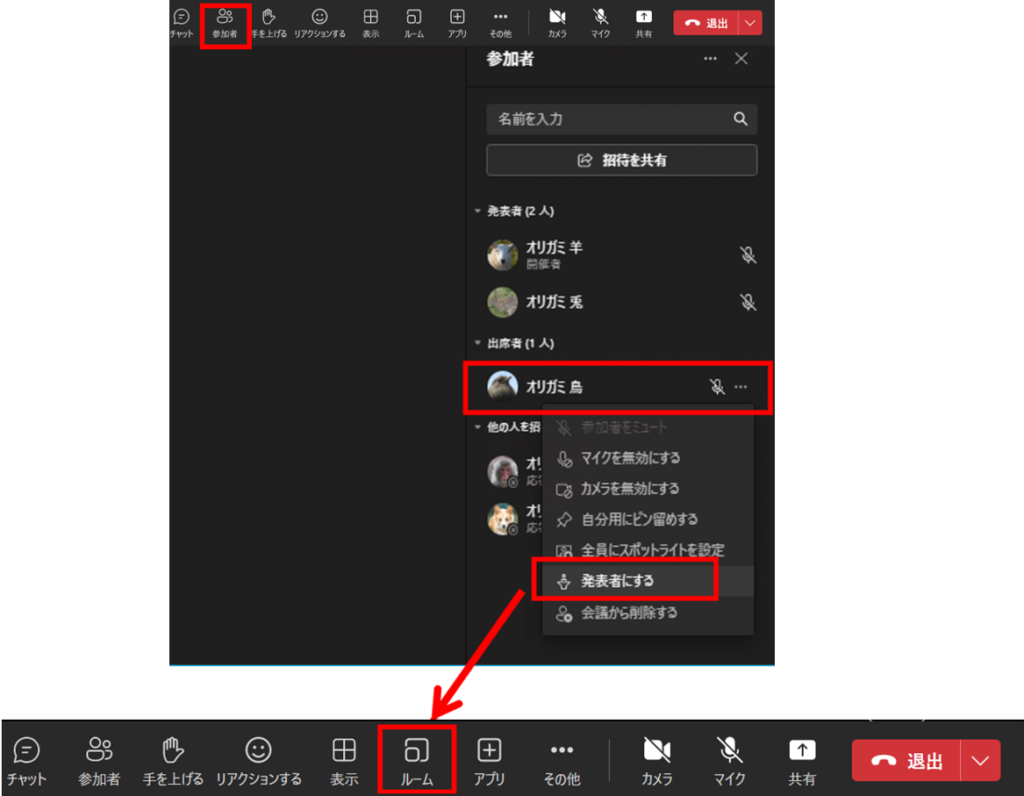Open アプリ in the enlarged bottom toolbar
The image size is (1024, 796).
[489, 759]
